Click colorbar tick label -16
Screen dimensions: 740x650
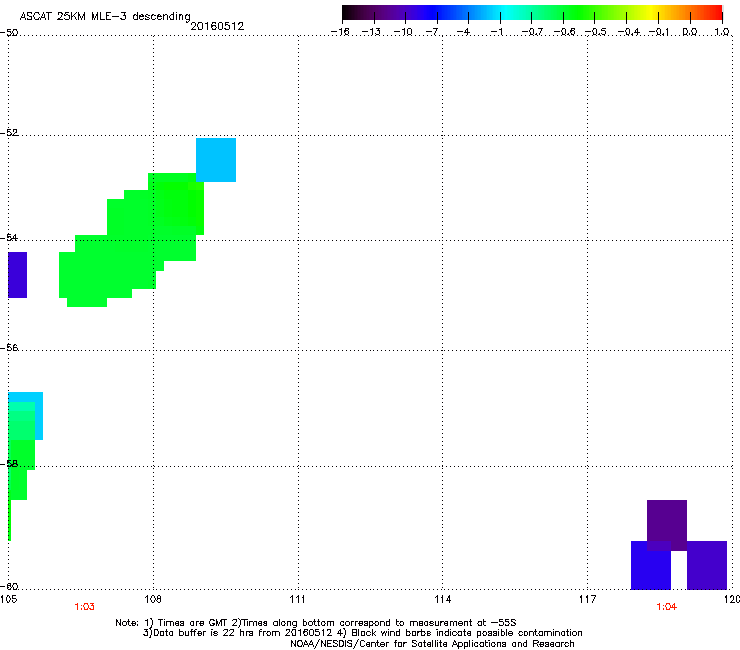[x=340, y=32]
